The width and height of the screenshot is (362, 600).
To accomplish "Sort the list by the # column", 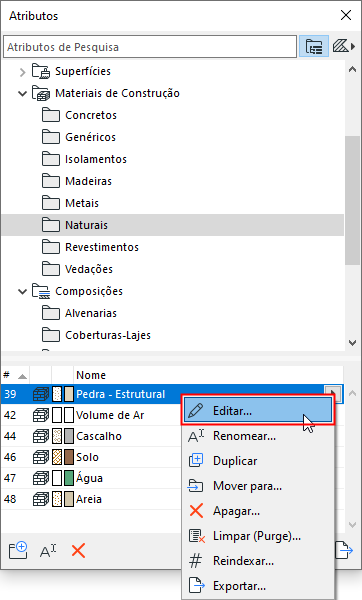I will [15, 375].
